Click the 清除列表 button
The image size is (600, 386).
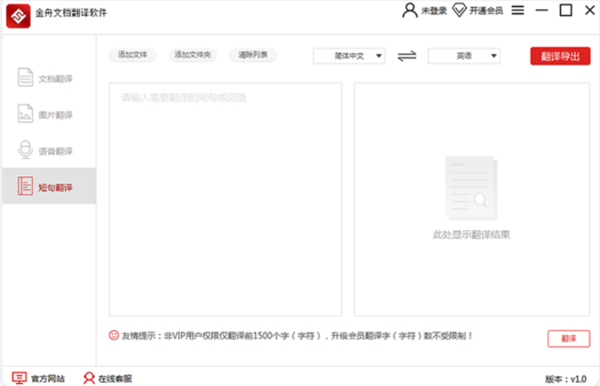pyautogui.click(x=253, y=55)
